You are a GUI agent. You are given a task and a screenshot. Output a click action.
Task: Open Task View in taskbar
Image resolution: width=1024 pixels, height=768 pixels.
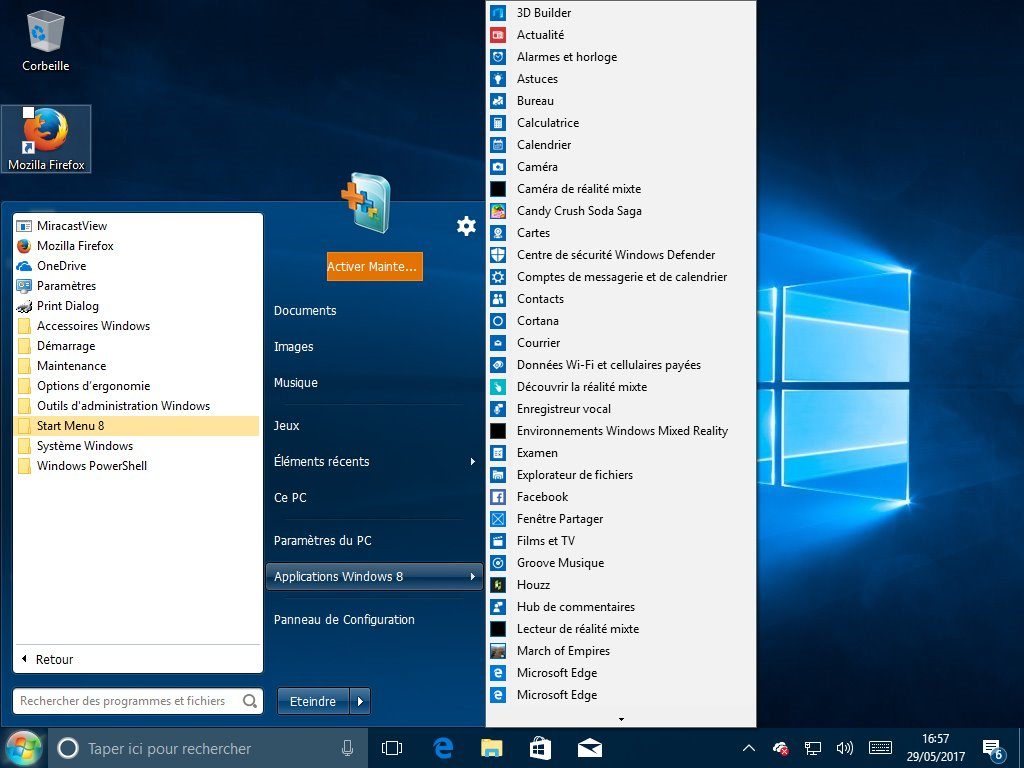tap(392, 748)
